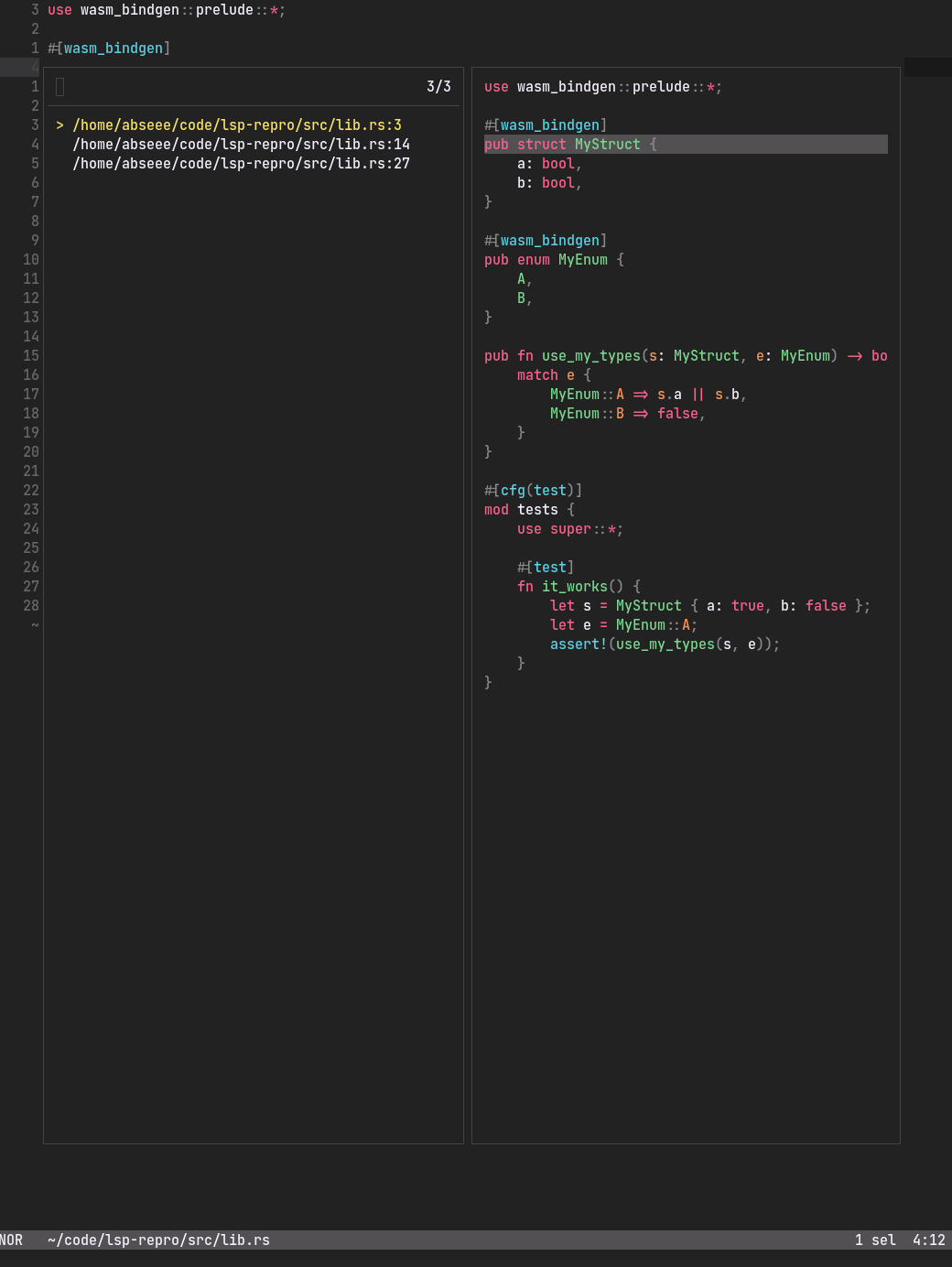Click the 'use super::*;' line in preview
This screenshot has width=952, height=1267.
[x=570, y=529]
